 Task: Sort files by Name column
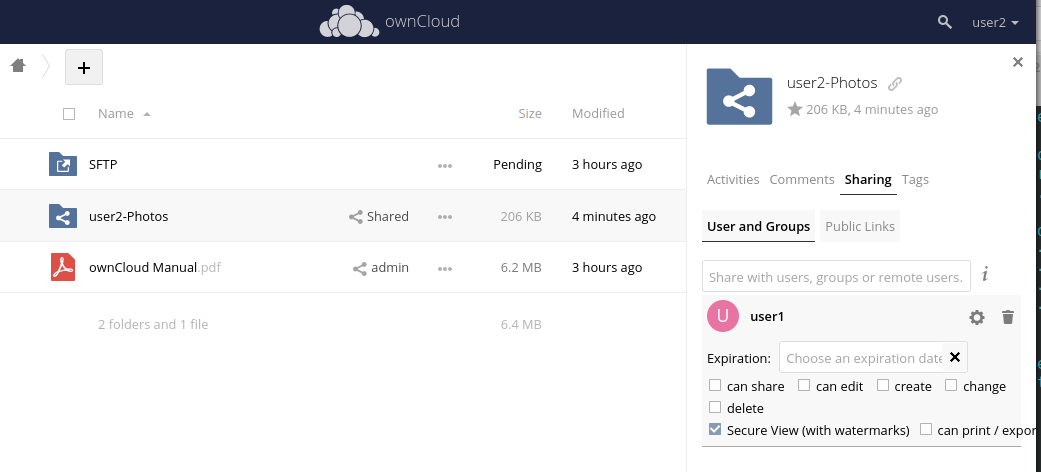coord(116,114)
